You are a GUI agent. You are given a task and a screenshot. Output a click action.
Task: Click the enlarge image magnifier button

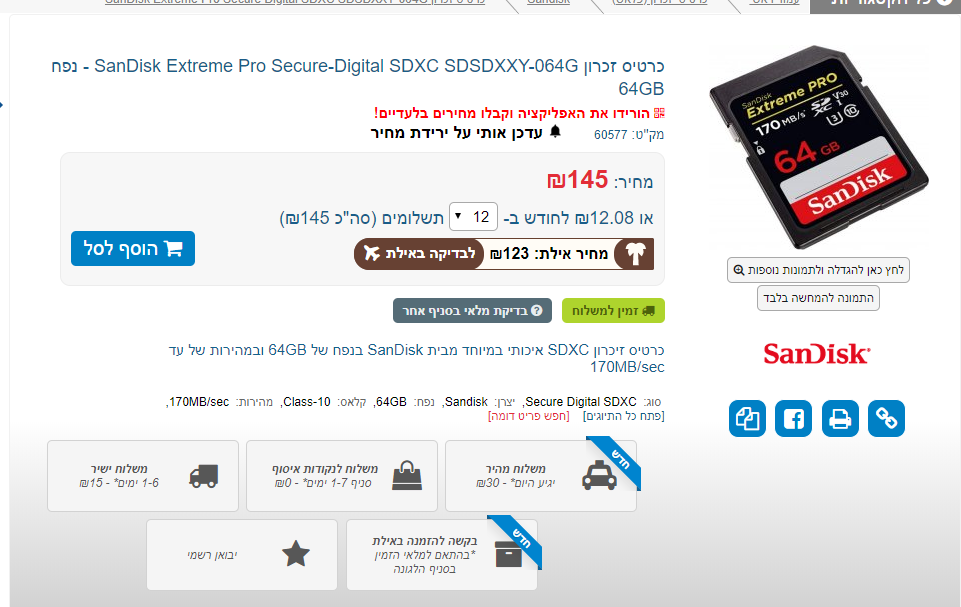(818, 270)
